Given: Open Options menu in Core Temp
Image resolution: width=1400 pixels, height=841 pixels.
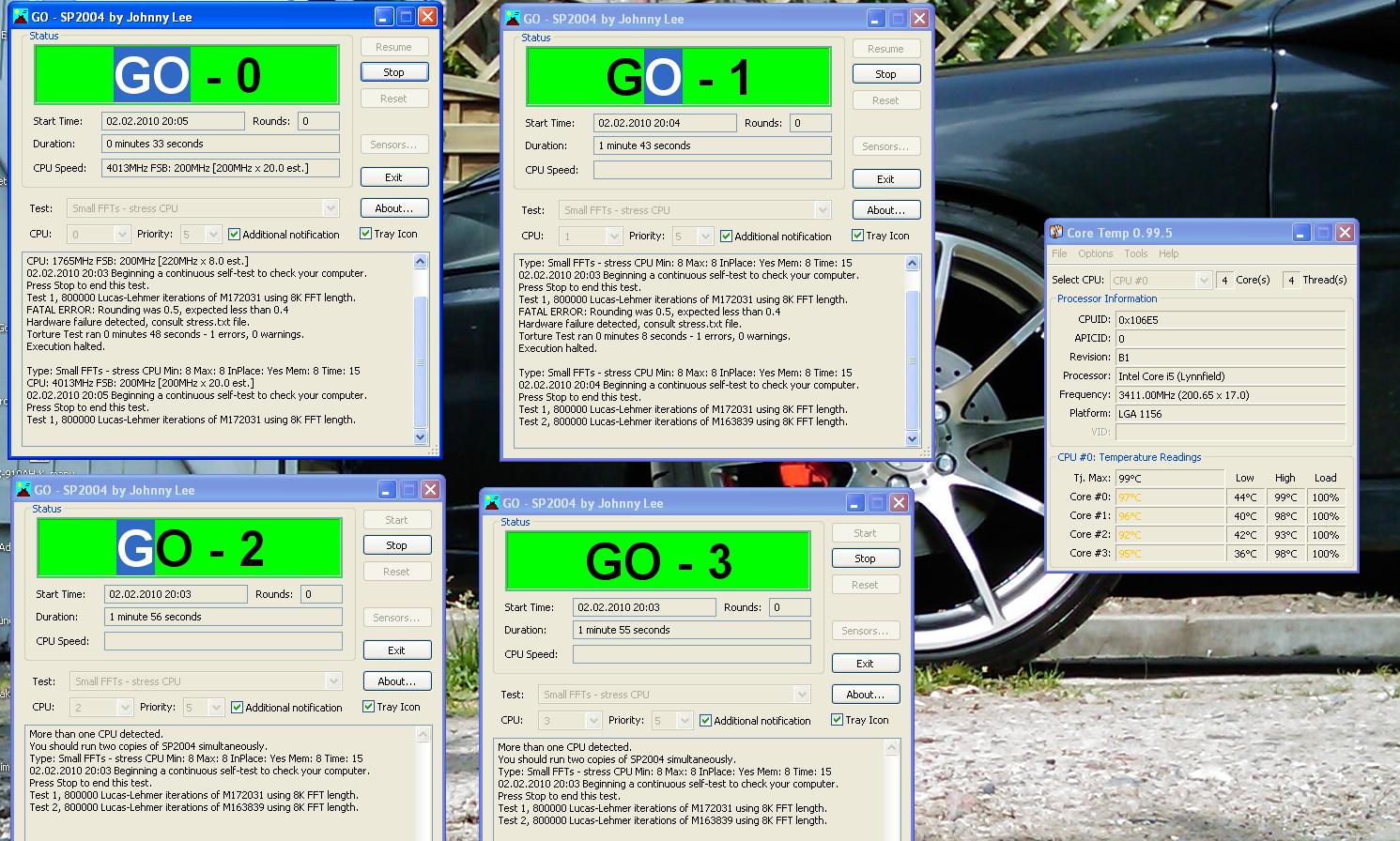Looking at the screenshot, I should pos(1095,253).
